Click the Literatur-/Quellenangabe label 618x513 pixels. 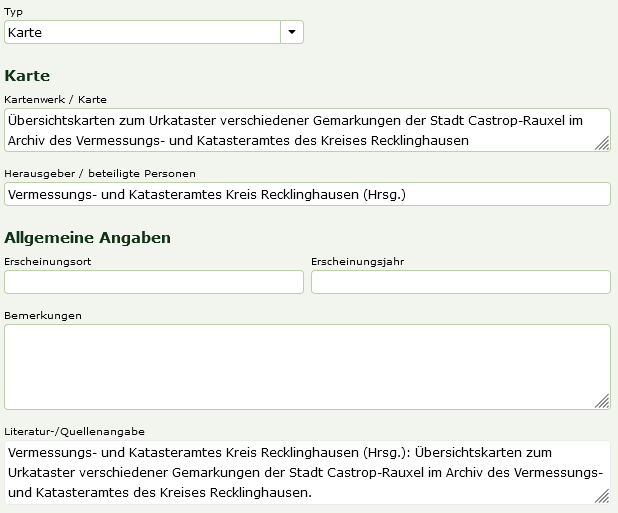tap(74, 431)
